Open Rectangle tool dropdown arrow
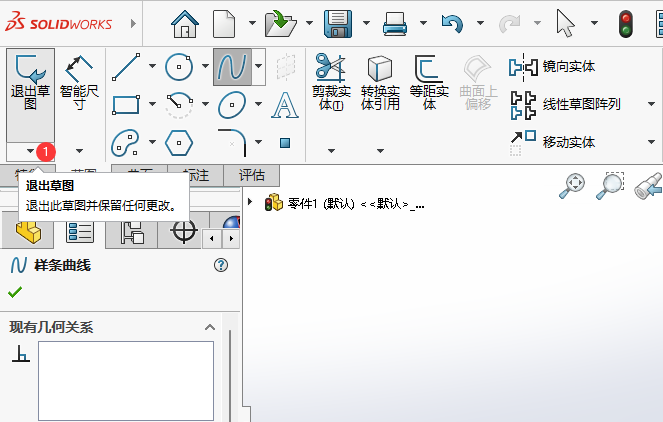The image size is (663, 422). click(x=152, y=104)
